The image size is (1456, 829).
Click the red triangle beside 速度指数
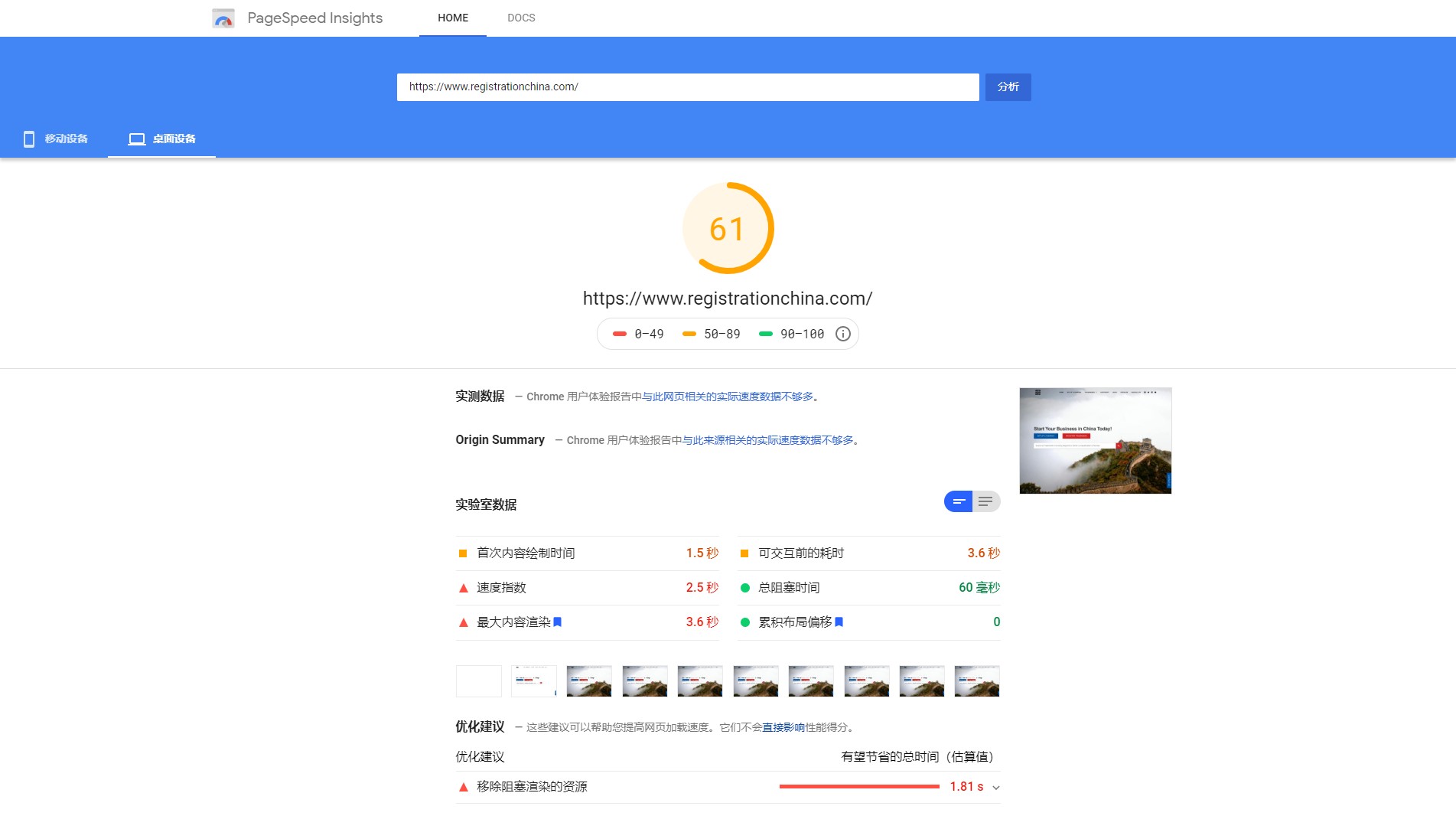(463, 588)
